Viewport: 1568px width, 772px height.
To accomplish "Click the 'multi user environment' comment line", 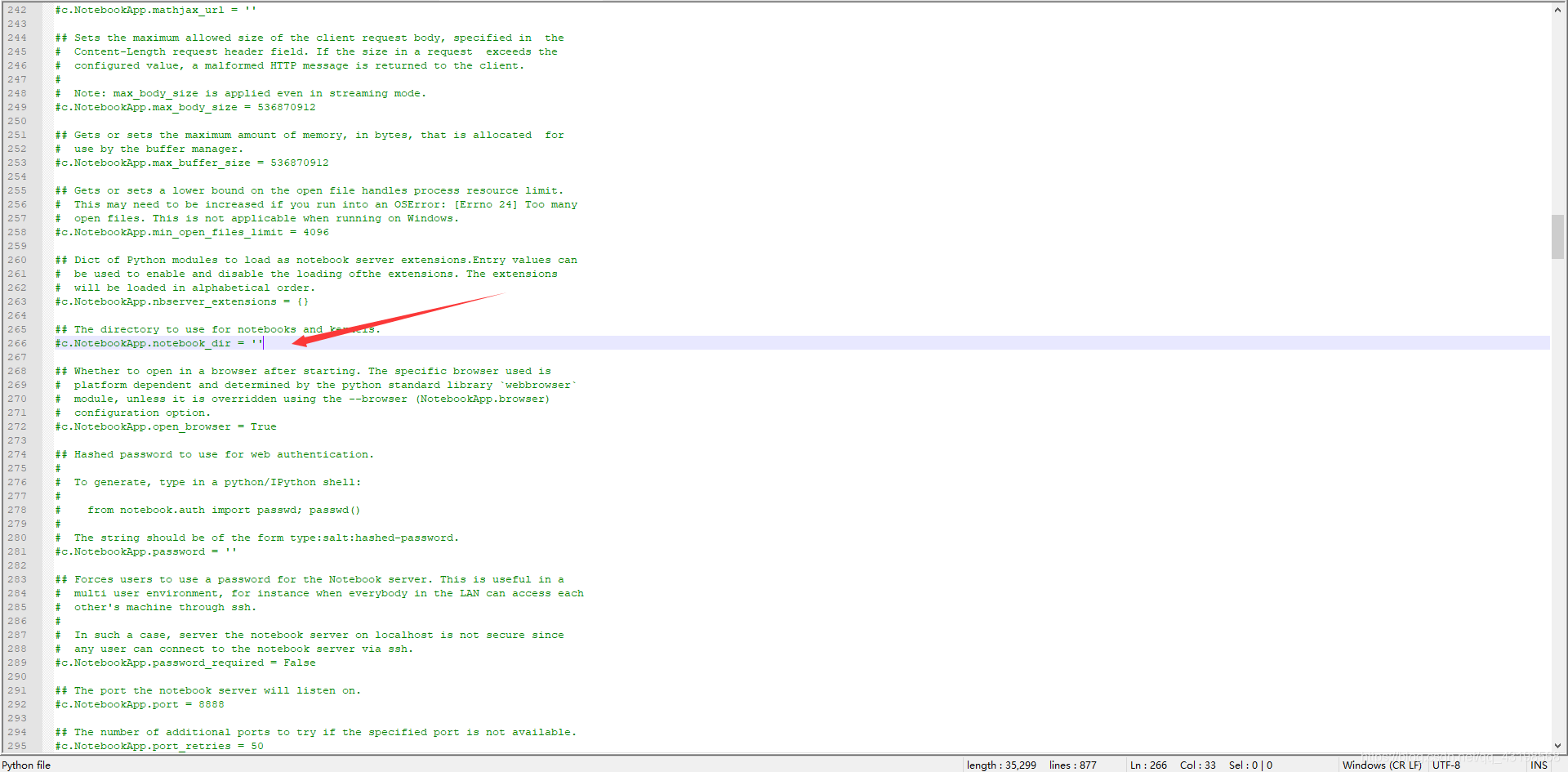I will tap(319, 593).
